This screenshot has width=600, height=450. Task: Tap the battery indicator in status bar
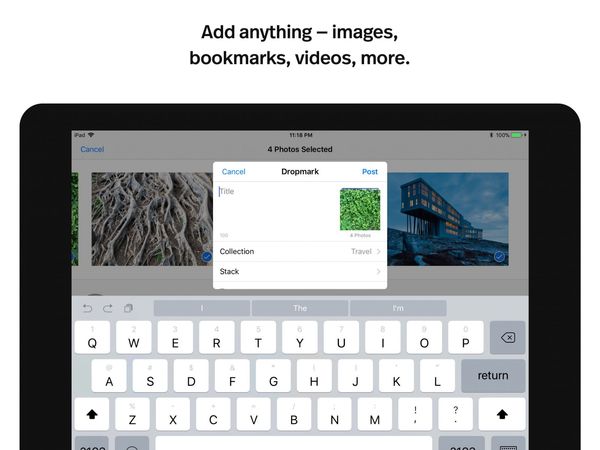(x=517, y=135)
